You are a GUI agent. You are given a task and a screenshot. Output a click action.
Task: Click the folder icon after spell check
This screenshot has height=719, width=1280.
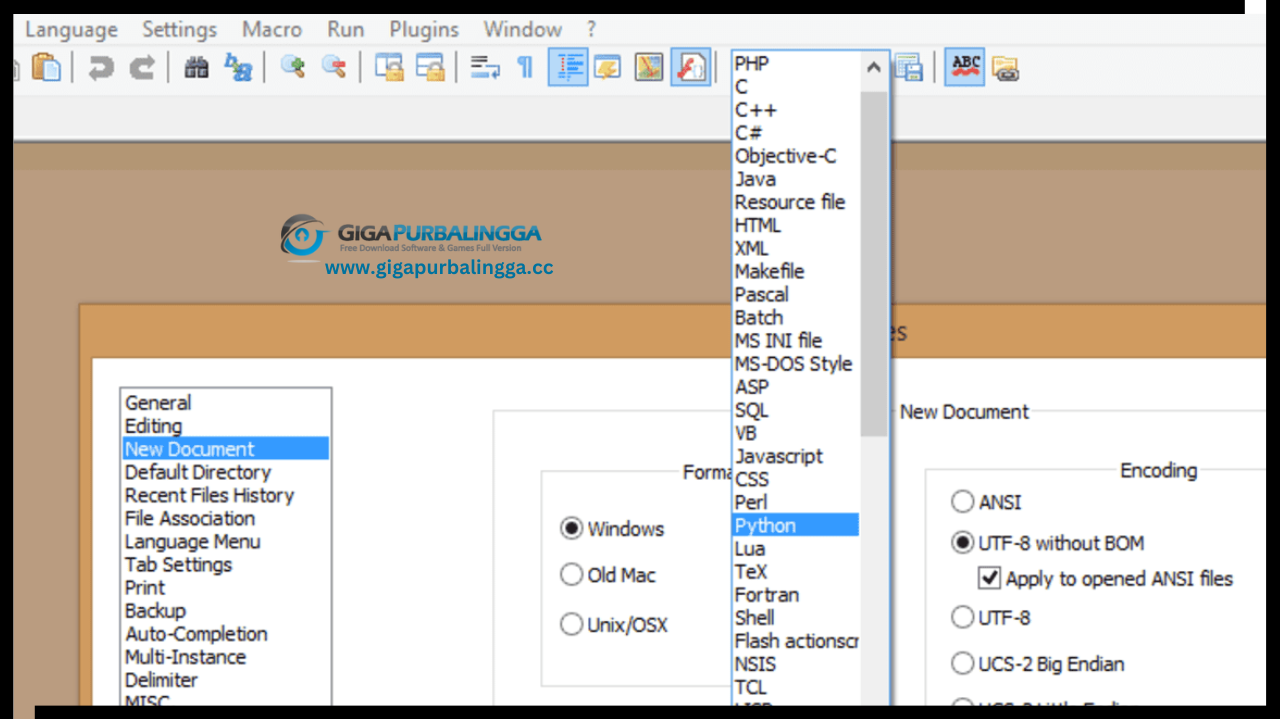(x=1005, y=68)
